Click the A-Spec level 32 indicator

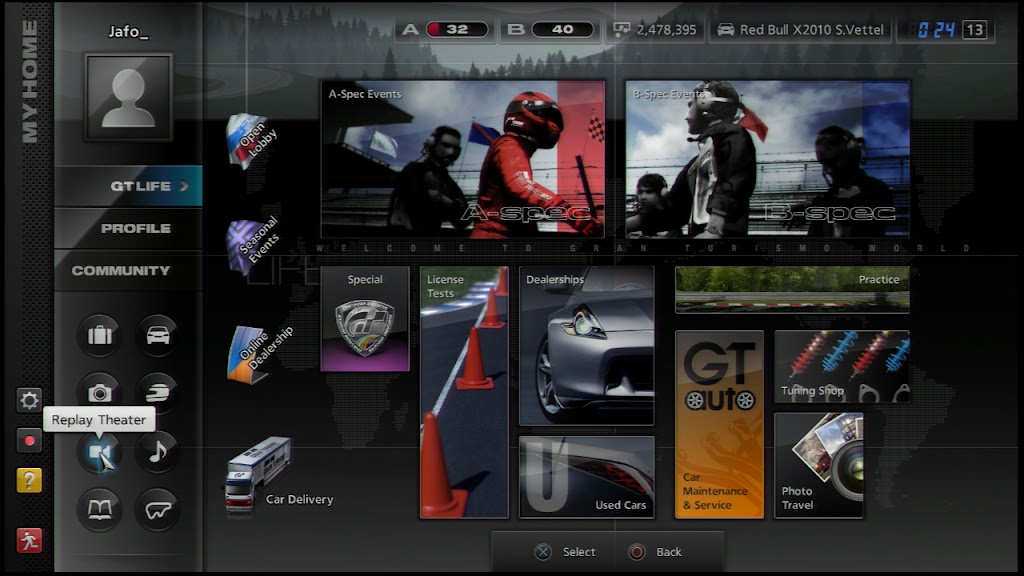(x=445, y=29)
